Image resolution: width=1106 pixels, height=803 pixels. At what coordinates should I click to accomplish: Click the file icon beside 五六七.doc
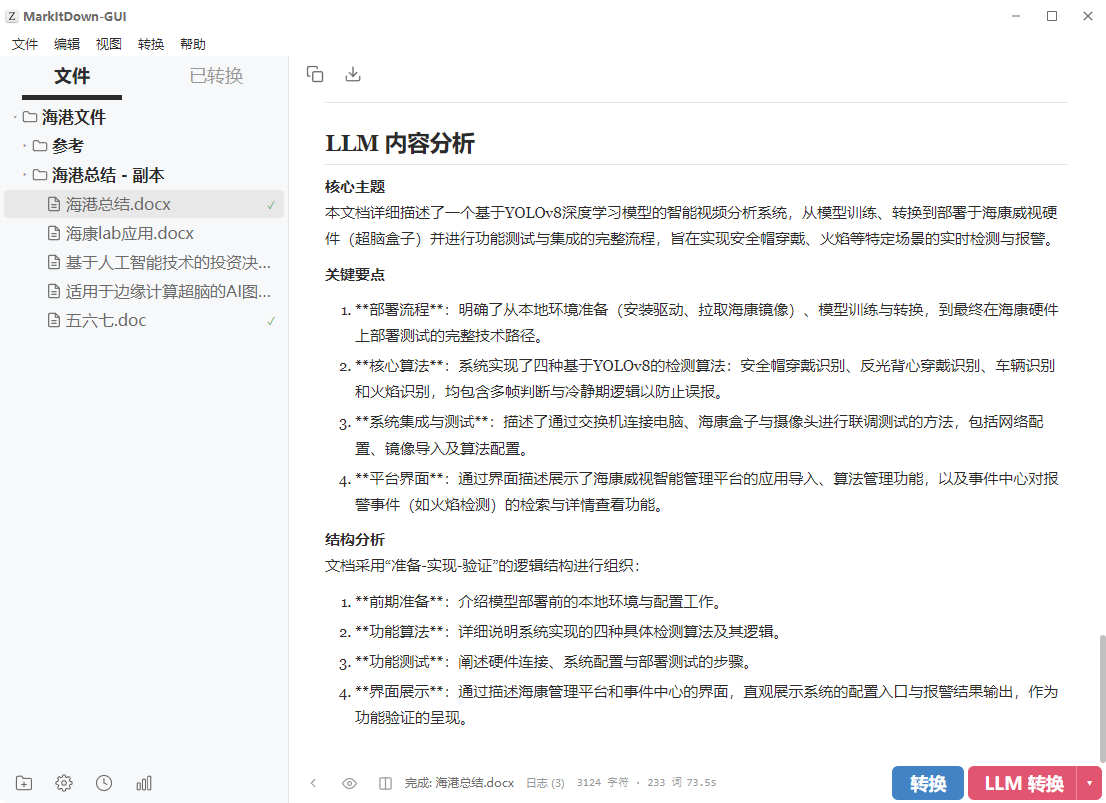54,320
